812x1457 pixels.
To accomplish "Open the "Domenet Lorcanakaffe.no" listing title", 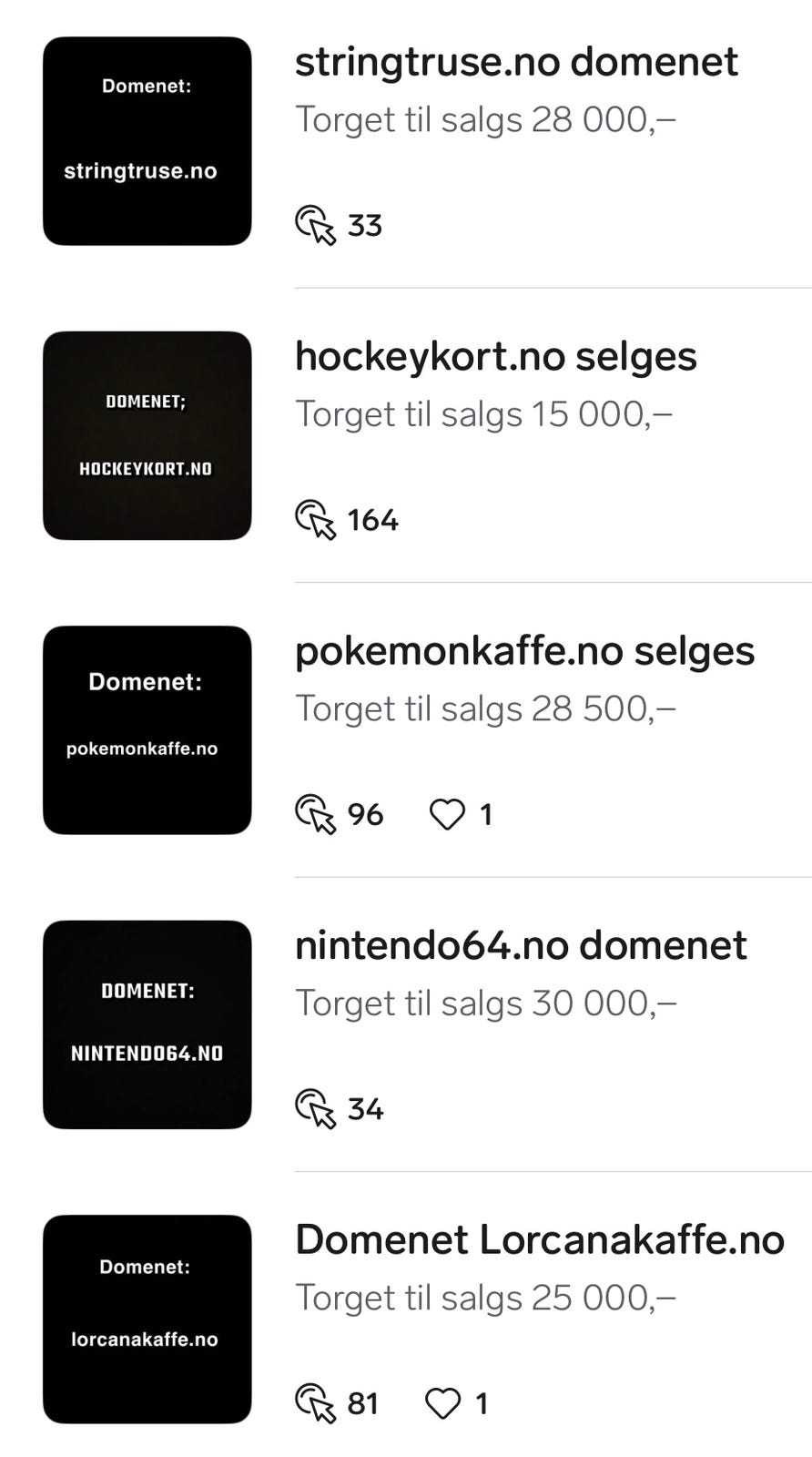I will [x=539, y=1240].
